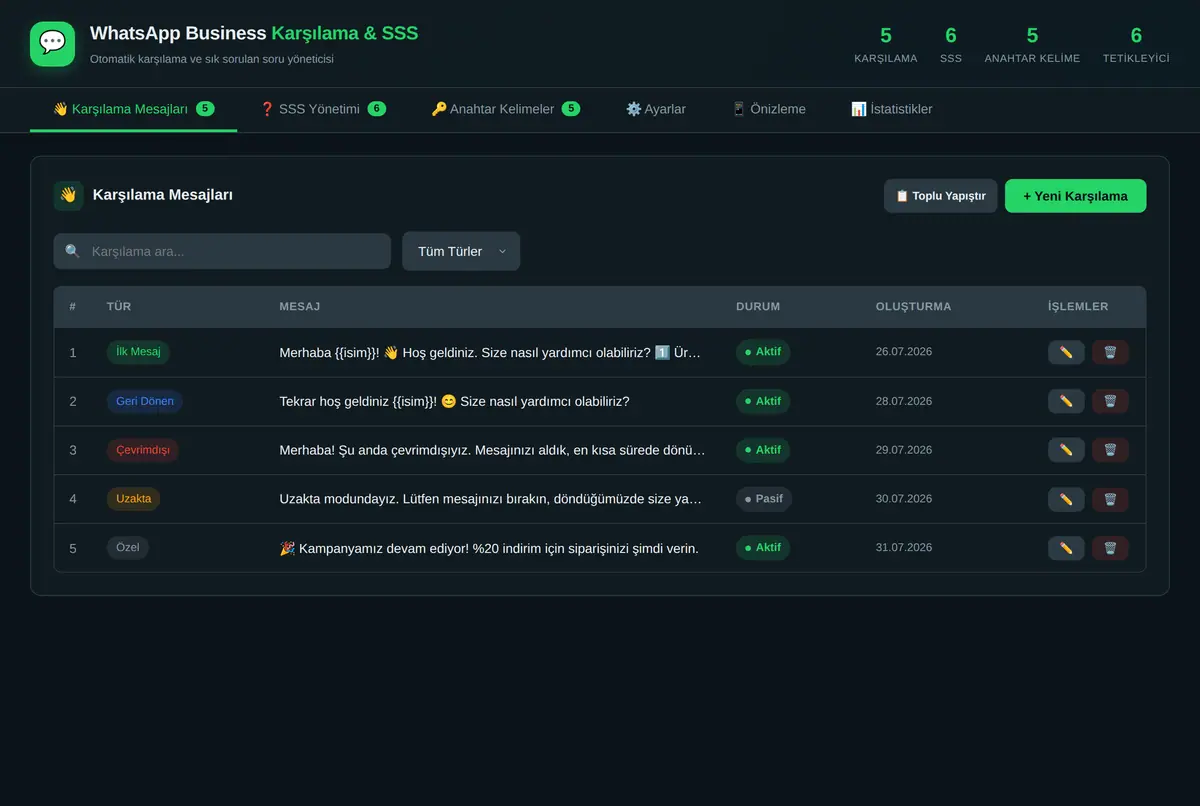Viewport: 1200px width, 806px height.
Task: Edit the Uzakta greeting with pencil icon
Action: (1066, 499)
